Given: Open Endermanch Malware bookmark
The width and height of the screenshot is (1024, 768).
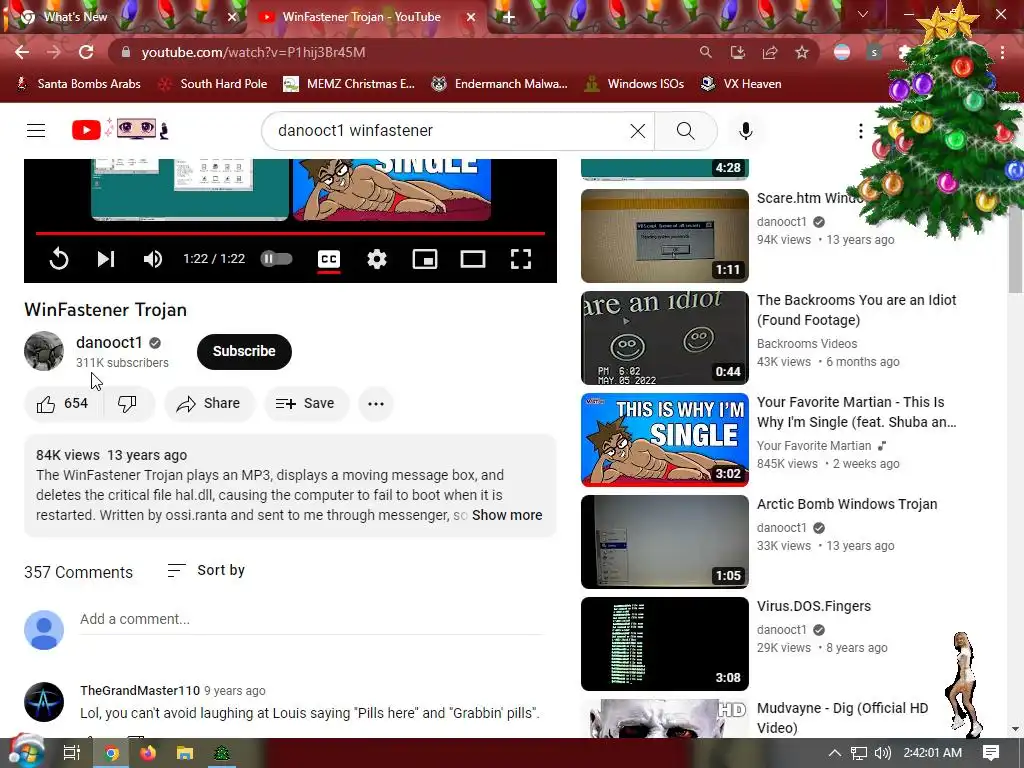Looking at the screenshot, I should (500, 84).
